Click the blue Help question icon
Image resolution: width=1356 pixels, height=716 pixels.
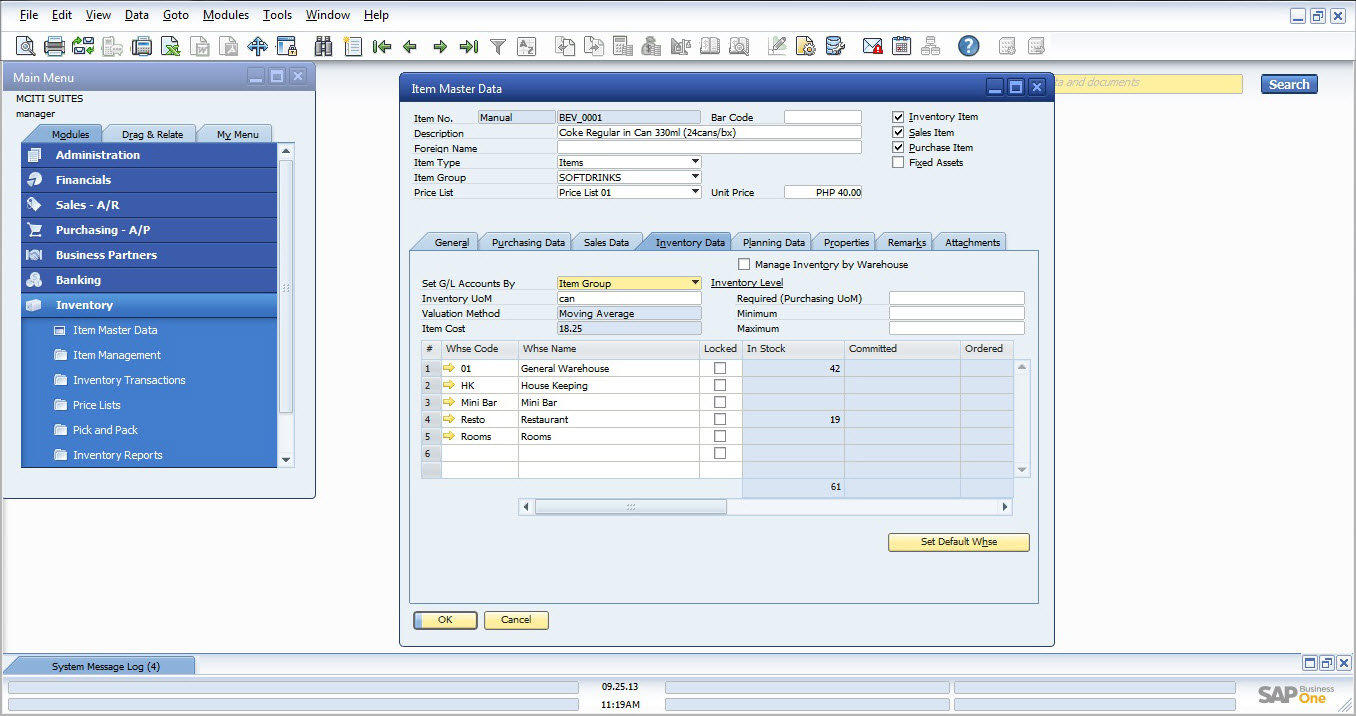click(x=968, y=46)
